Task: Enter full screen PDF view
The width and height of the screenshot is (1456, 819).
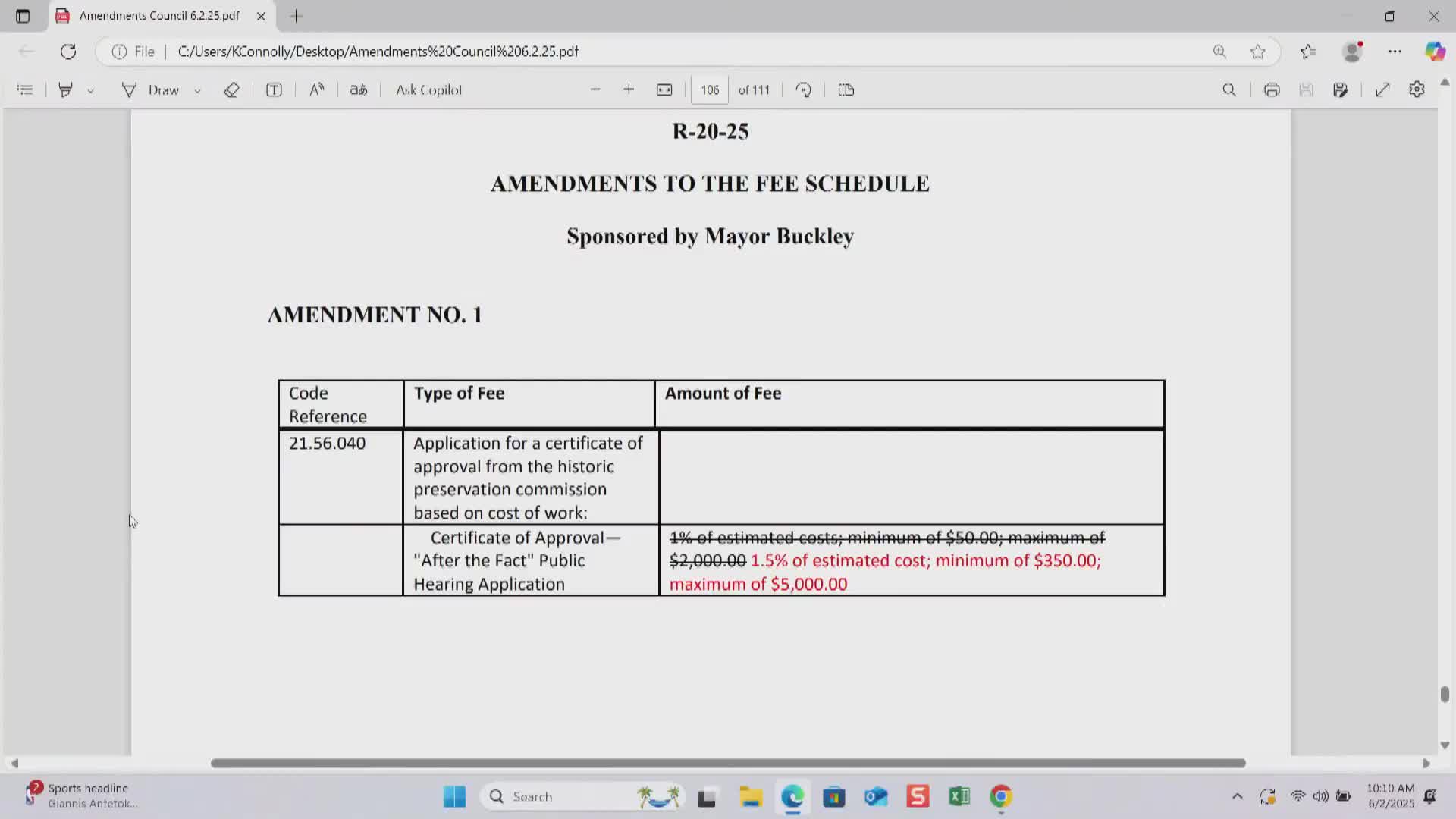Action: coord(1382,89)
